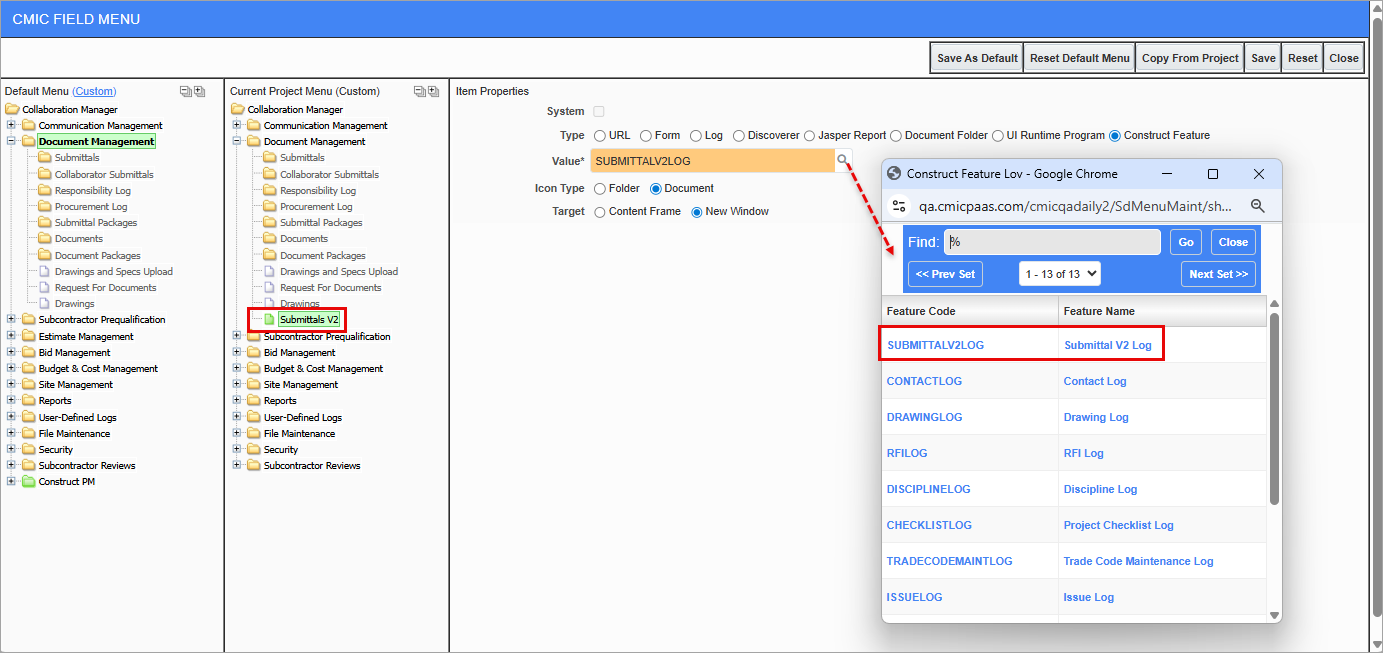Click Collaboration Manager folder icon in Default Menu
Screen dimensions: 1383x653
[x=12, y=110]
